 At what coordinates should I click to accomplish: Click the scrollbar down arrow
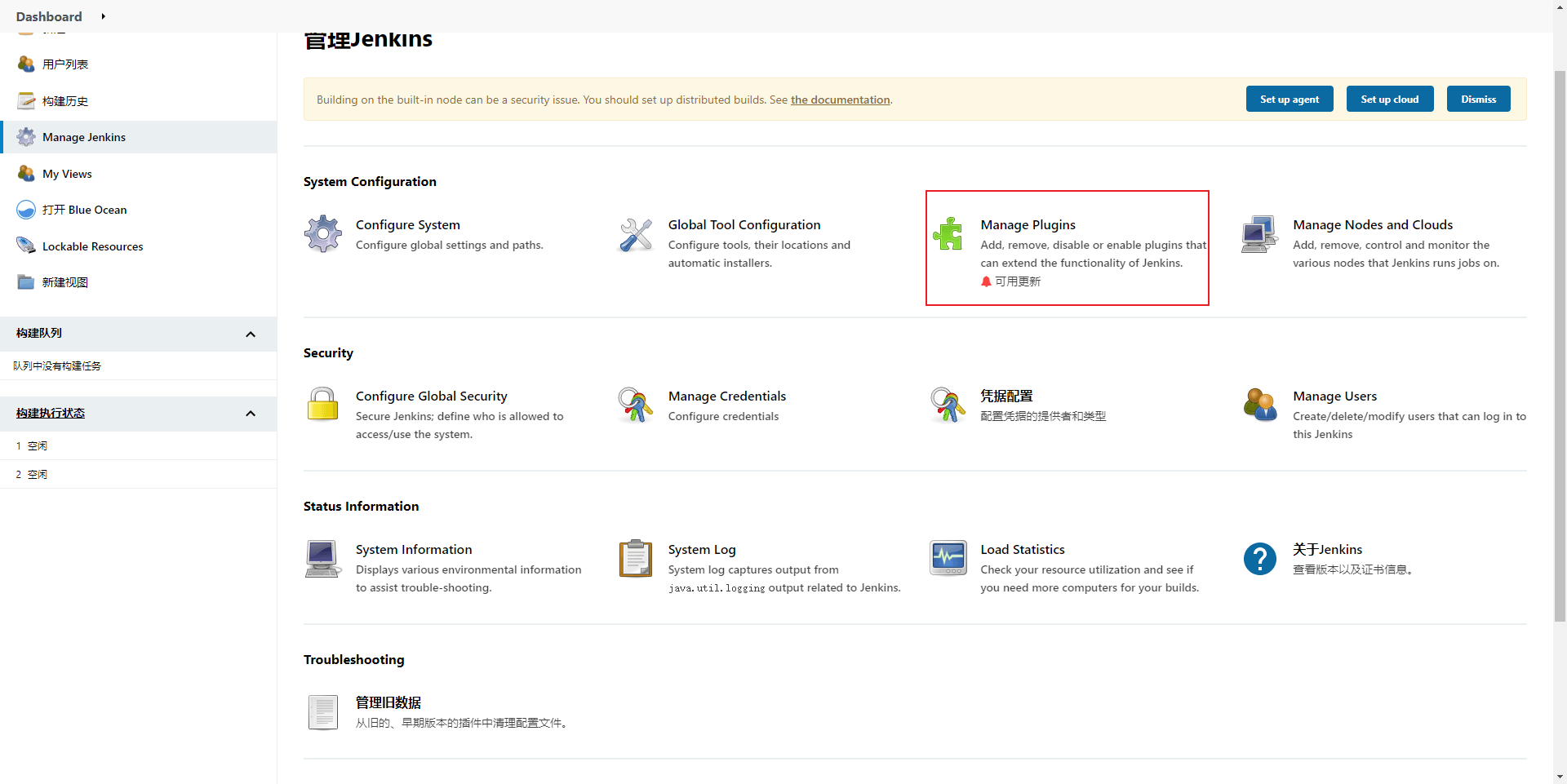(x=1560, y=777)
